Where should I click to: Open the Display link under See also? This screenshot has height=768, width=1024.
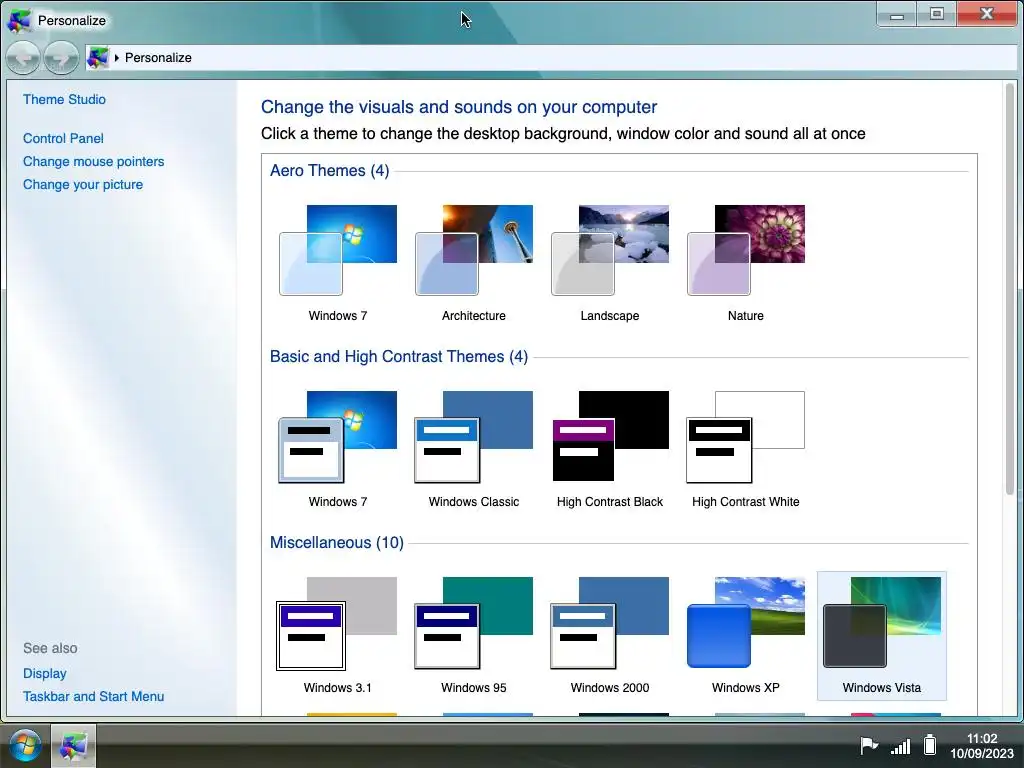tap(44, 673)
